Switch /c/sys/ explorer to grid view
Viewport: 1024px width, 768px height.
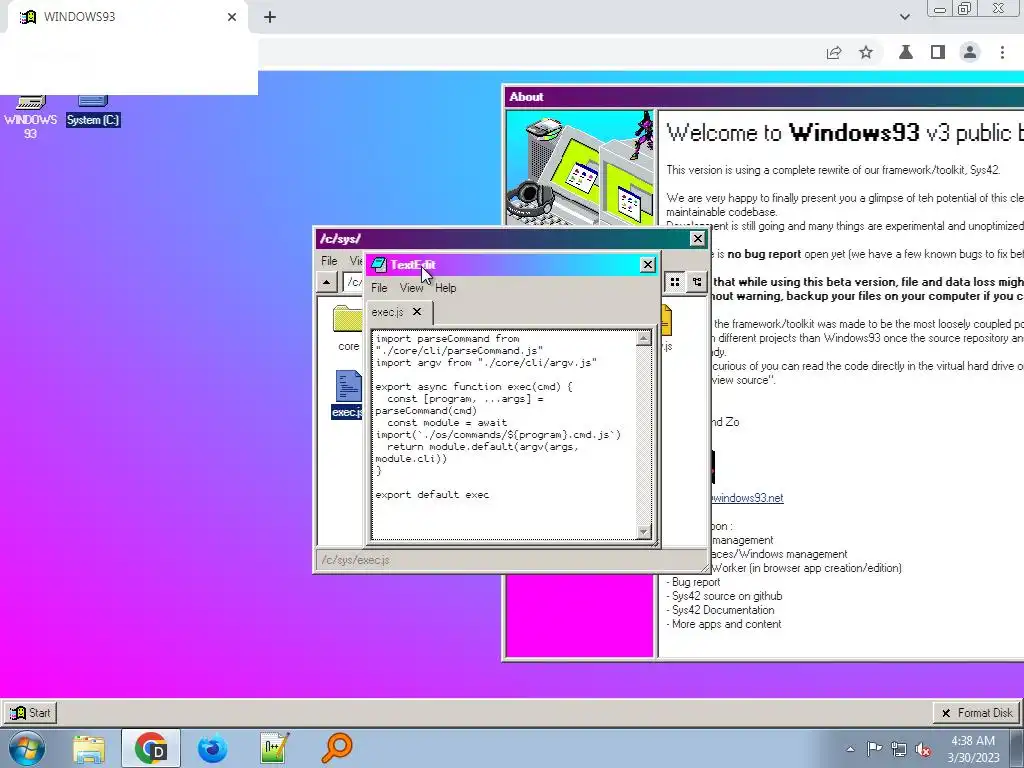tap(675, 282)
